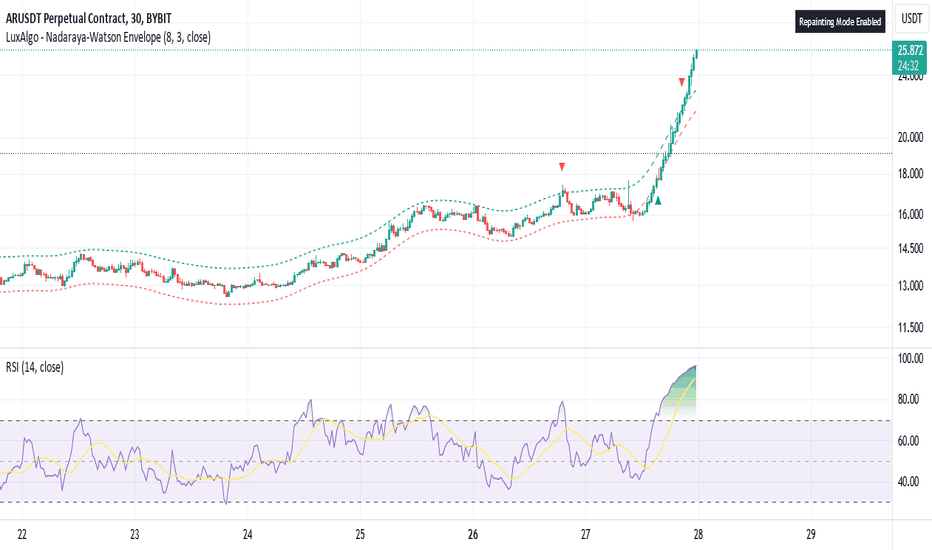Click the 20.000 price axis label
This screenshot has width=932, height=550.
910,137
